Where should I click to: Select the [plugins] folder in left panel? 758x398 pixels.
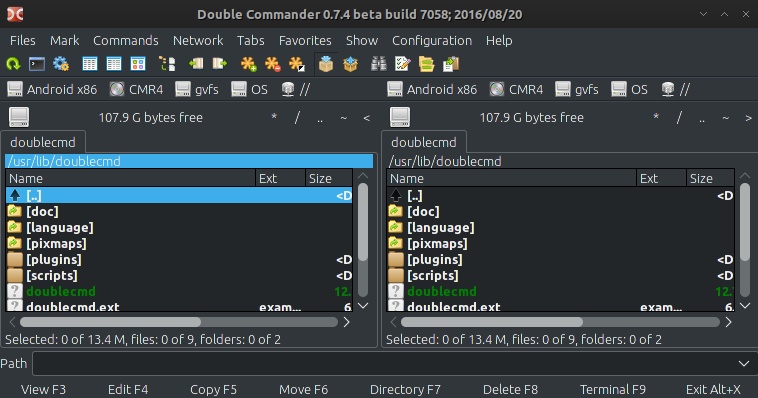click(x=179, y=260)
